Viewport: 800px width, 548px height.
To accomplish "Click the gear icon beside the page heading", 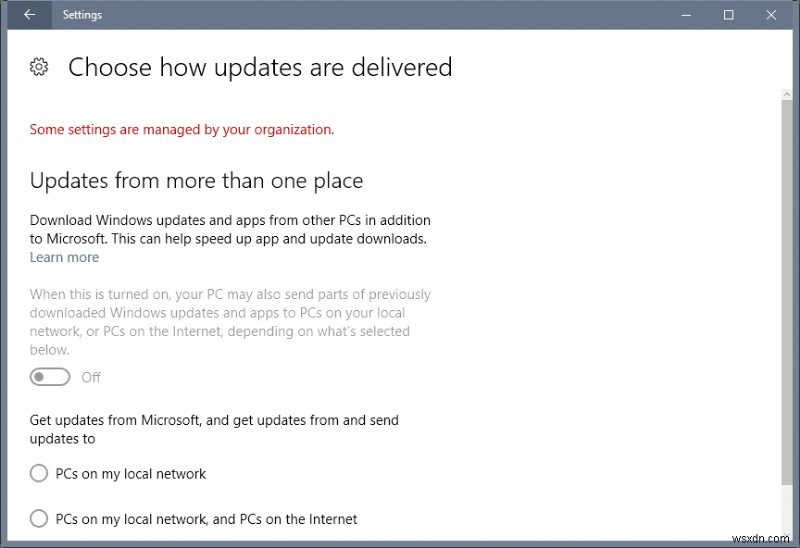I will (39, 67).
